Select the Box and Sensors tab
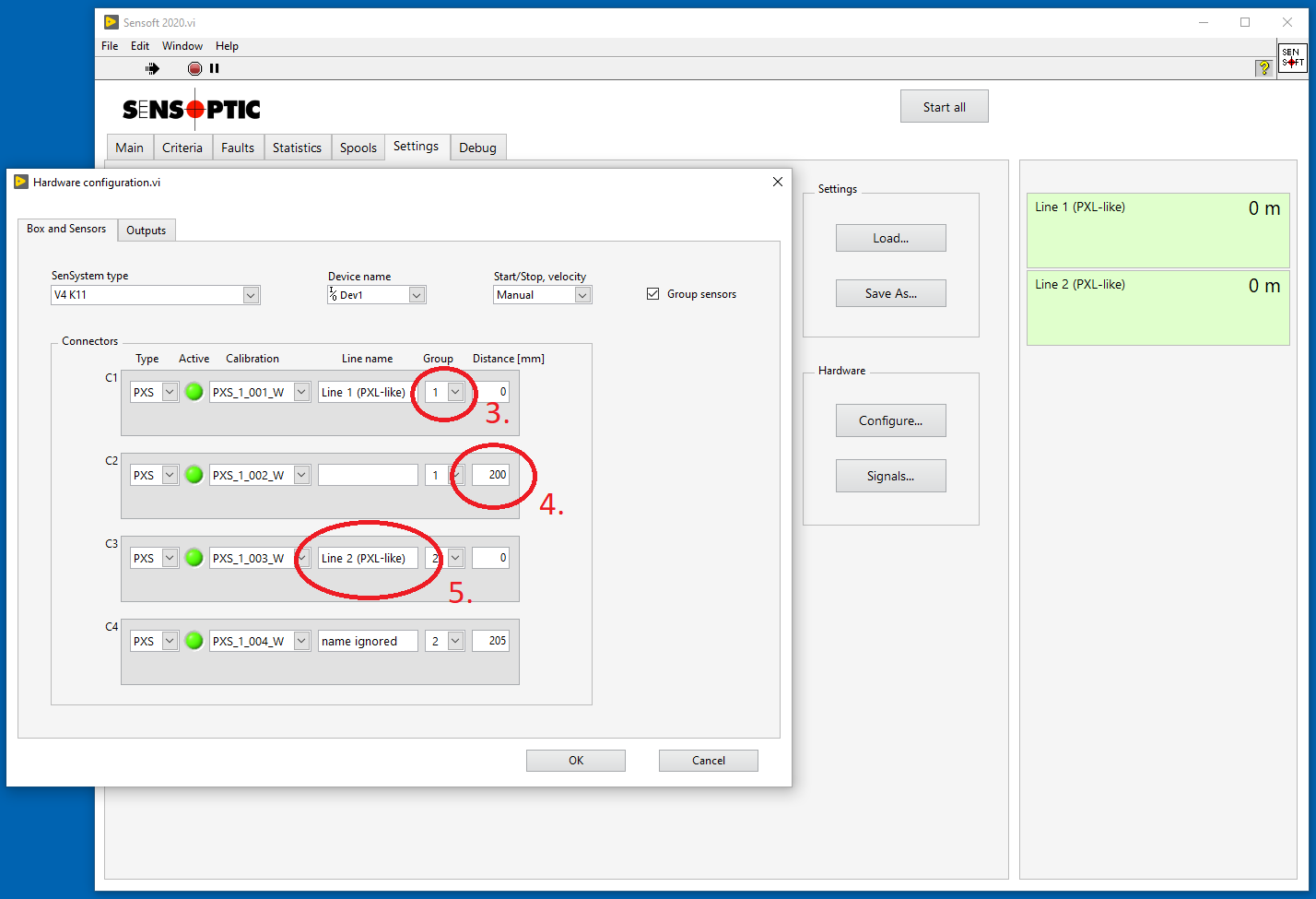The width and height of the screenshot is (1316, 899). 66,229
